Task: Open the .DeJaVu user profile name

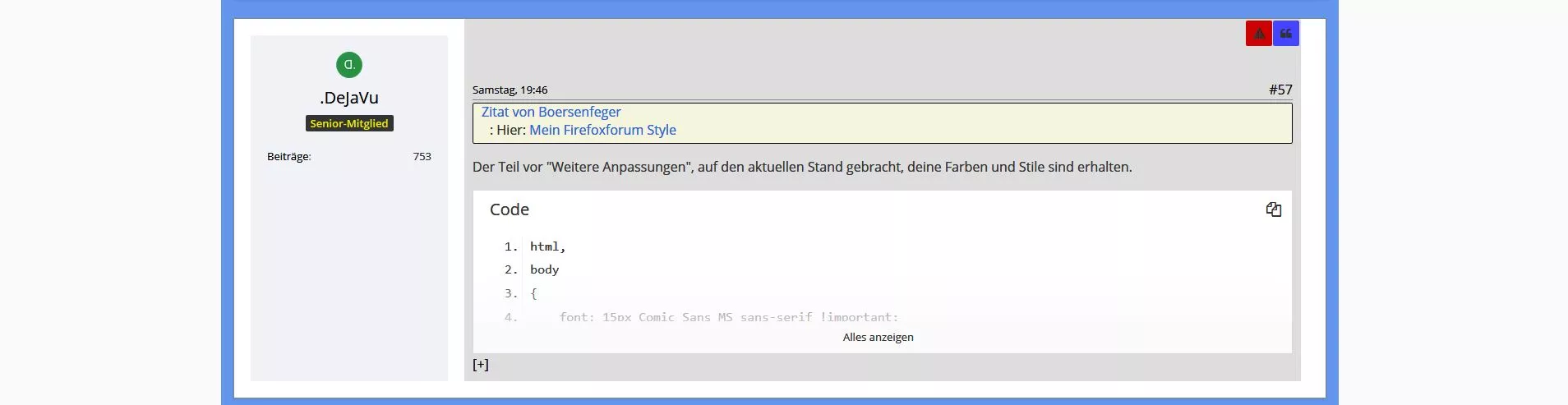Action: (x=349, y=98)
